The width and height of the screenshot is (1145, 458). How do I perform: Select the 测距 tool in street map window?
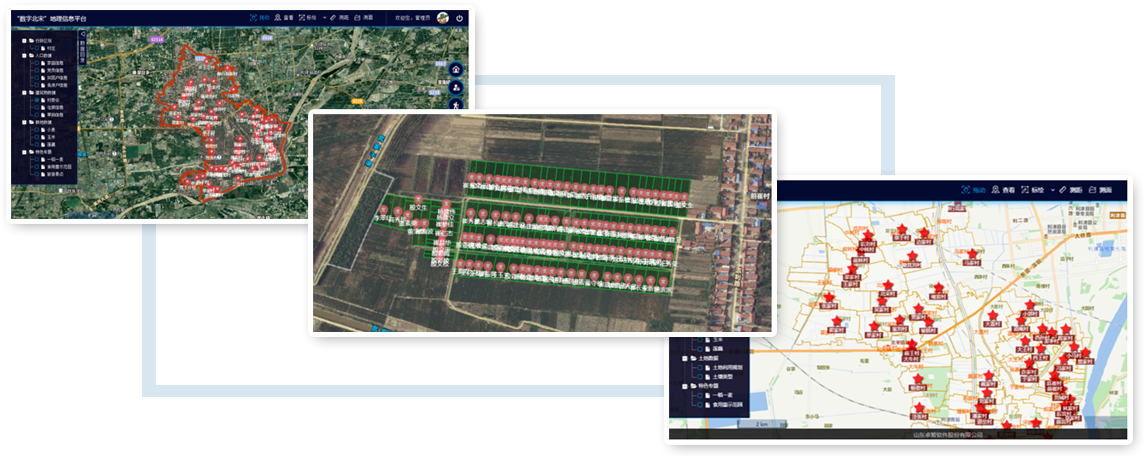1070,190
